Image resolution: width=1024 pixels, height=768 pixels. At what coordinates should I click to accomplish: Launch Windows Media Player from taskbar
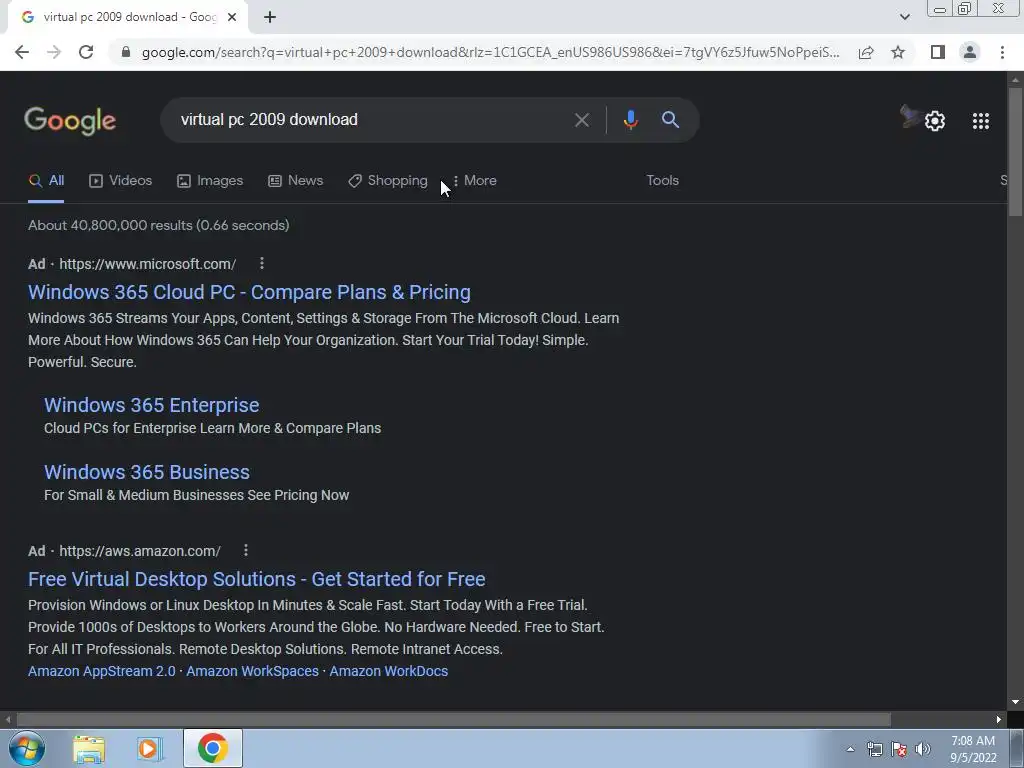click(150, 749)
